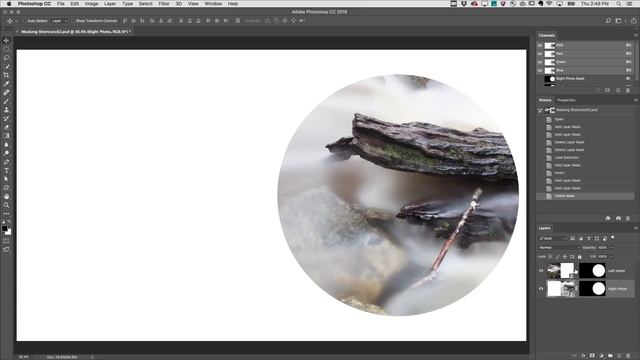
Task: Create new document from state in History
Action: pos(608,218)
